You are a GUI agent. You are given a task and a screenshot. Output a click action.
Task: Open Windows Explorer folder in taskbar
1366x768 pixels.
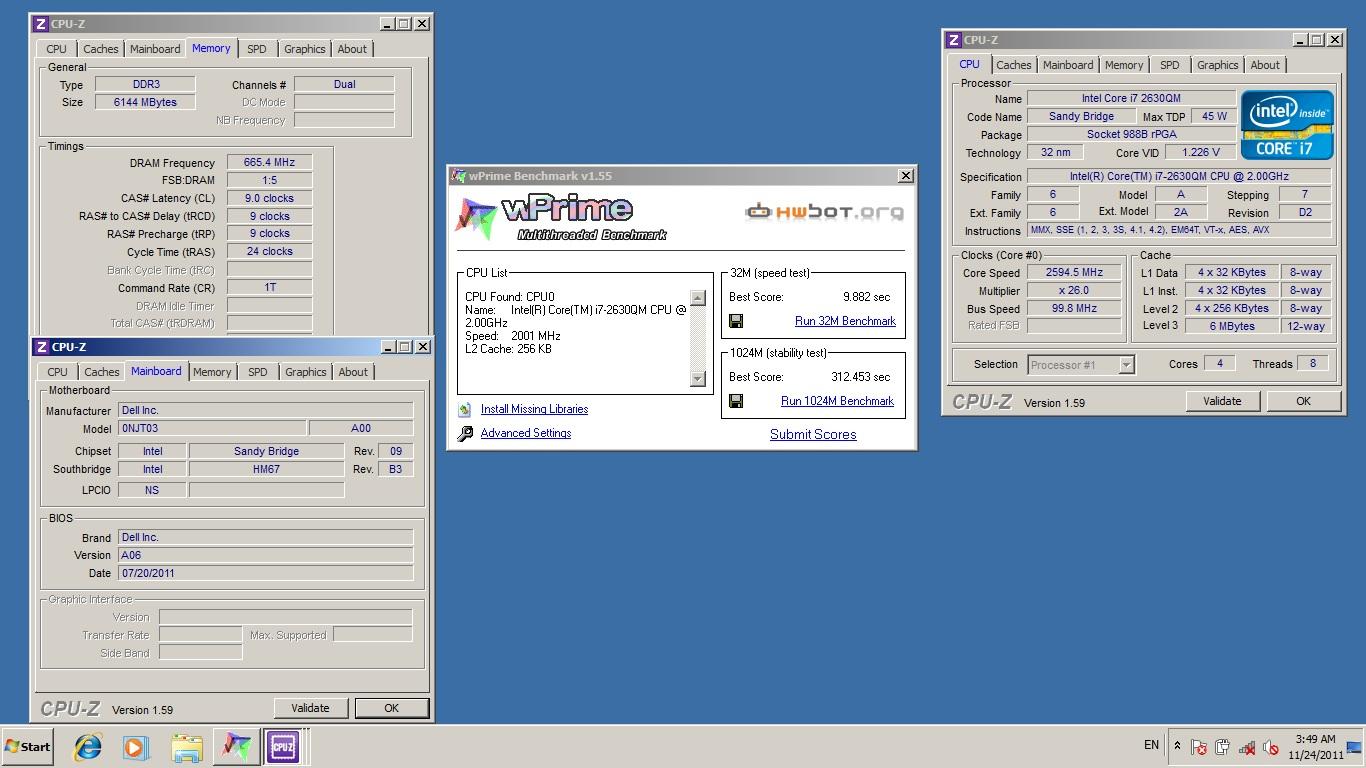tap(186, 747)
